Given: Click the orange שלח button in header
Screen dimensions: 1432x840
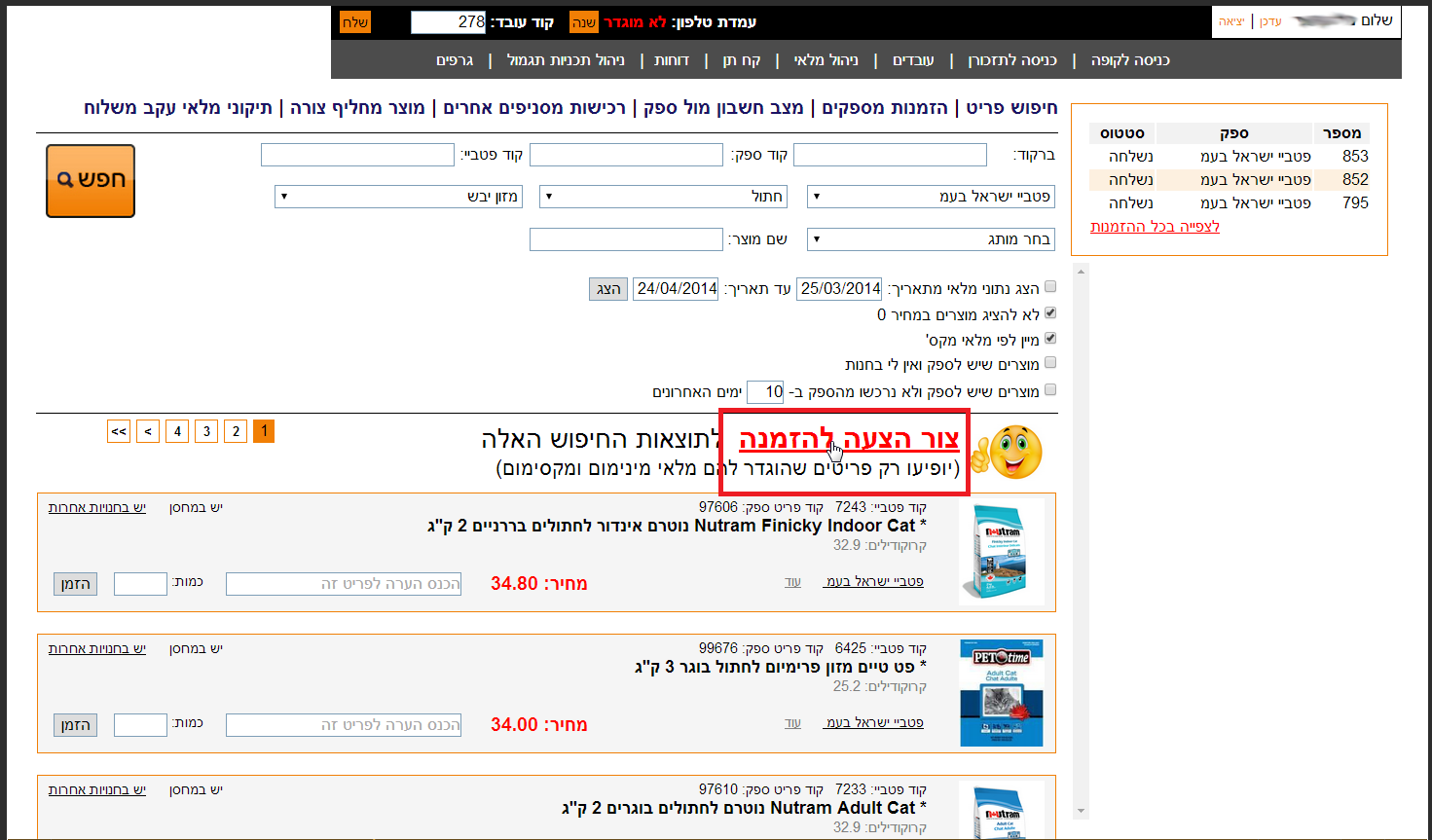Looking at the screenshot, I should tap(355, 22).
